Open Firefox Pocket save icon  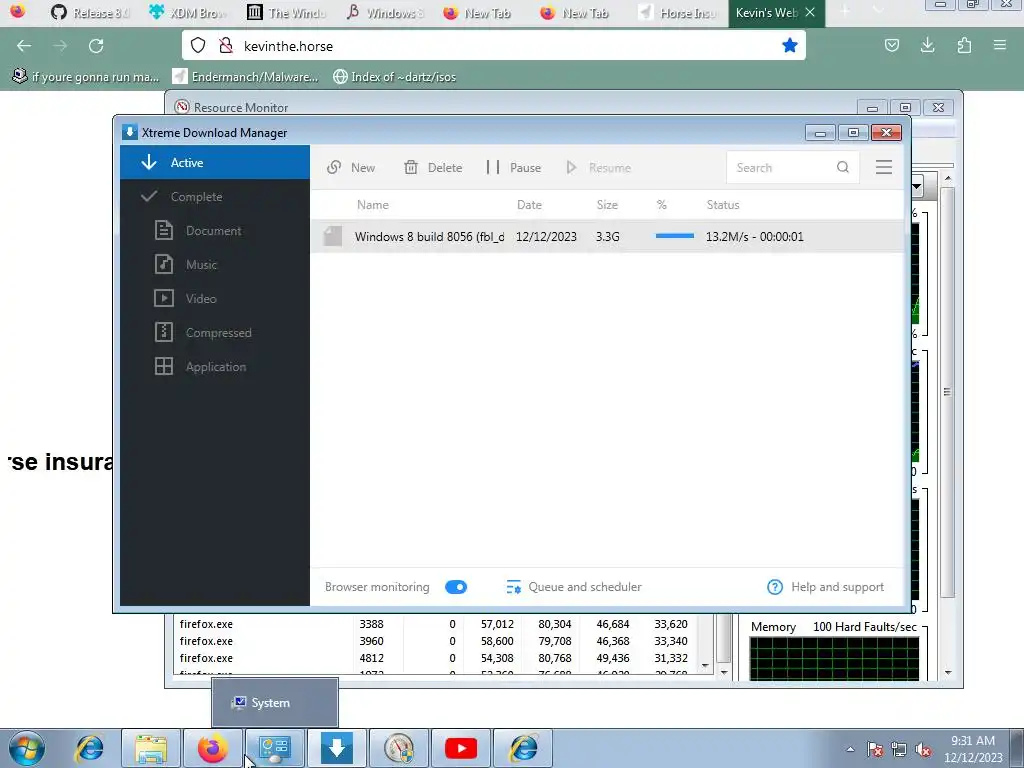click(891, 45)
